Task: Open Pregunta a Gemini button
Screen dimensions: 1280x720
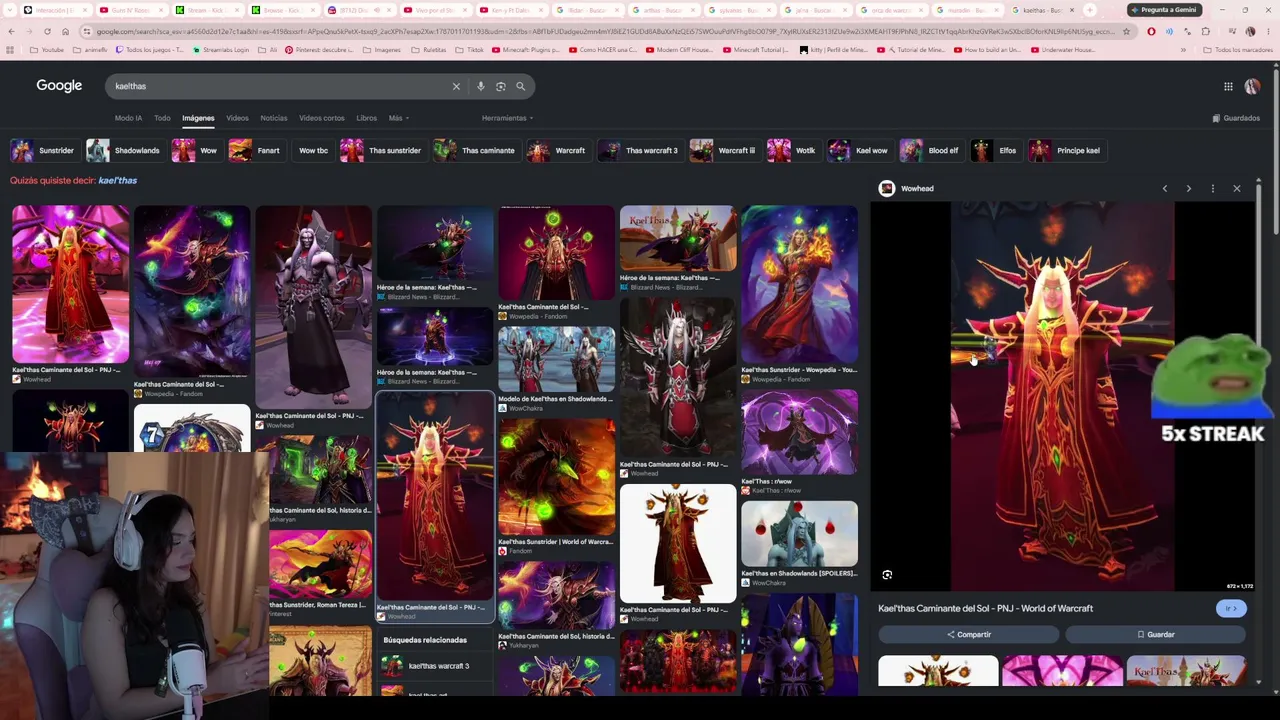Action: coord(1163,10)
